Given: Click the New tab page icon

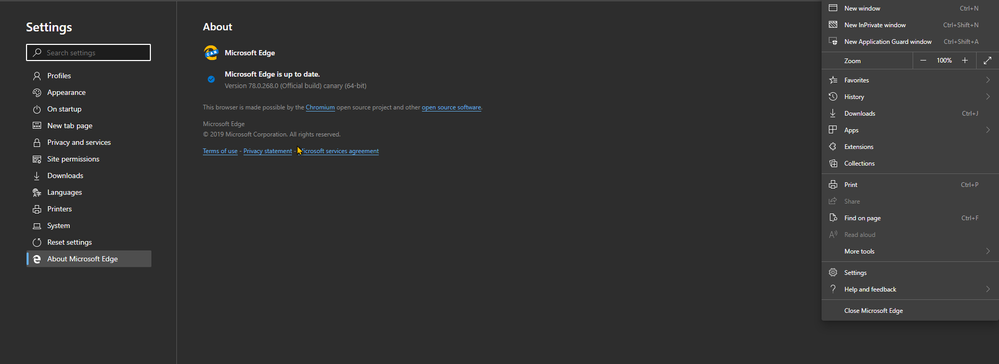Looking at the screenshot, I should click(36, 126).
